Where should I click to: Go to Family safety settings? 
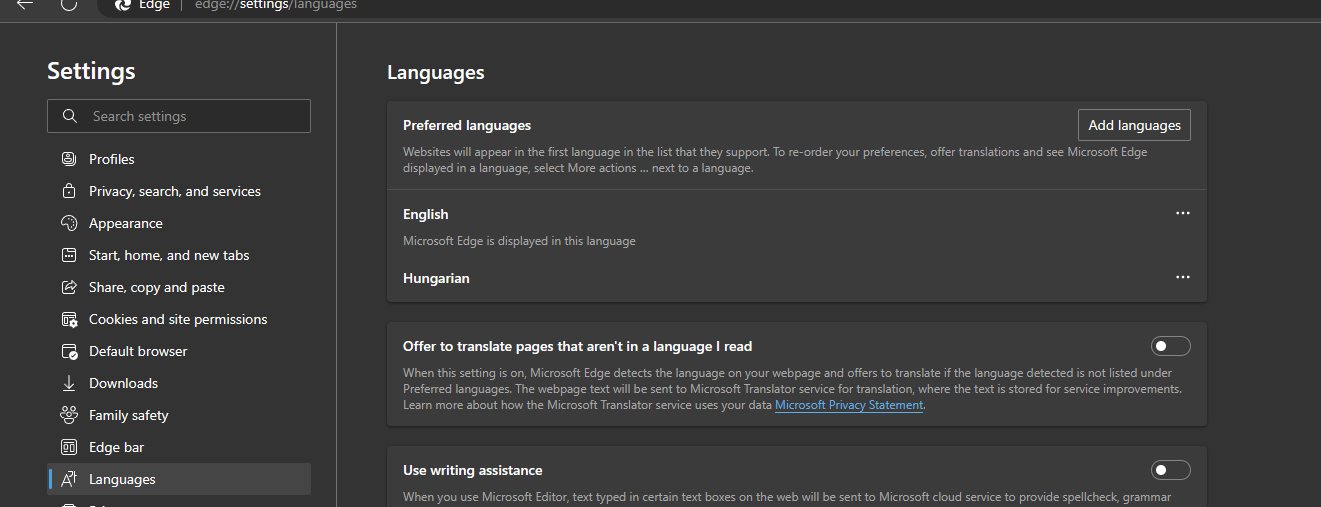[179, 415]
